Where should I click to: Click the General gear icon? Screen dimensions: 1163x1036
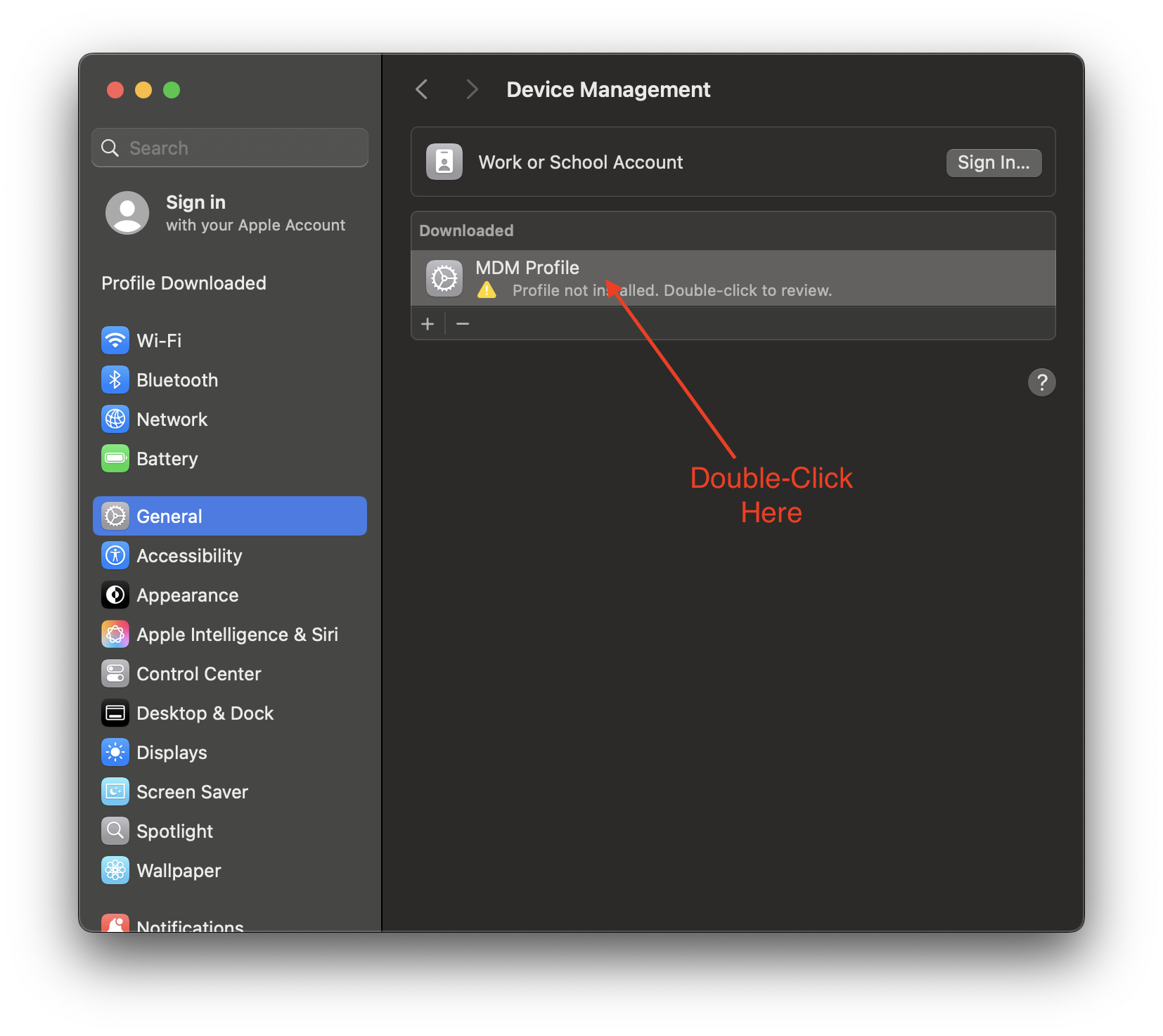pyautogui.click(x=115, y=517)
